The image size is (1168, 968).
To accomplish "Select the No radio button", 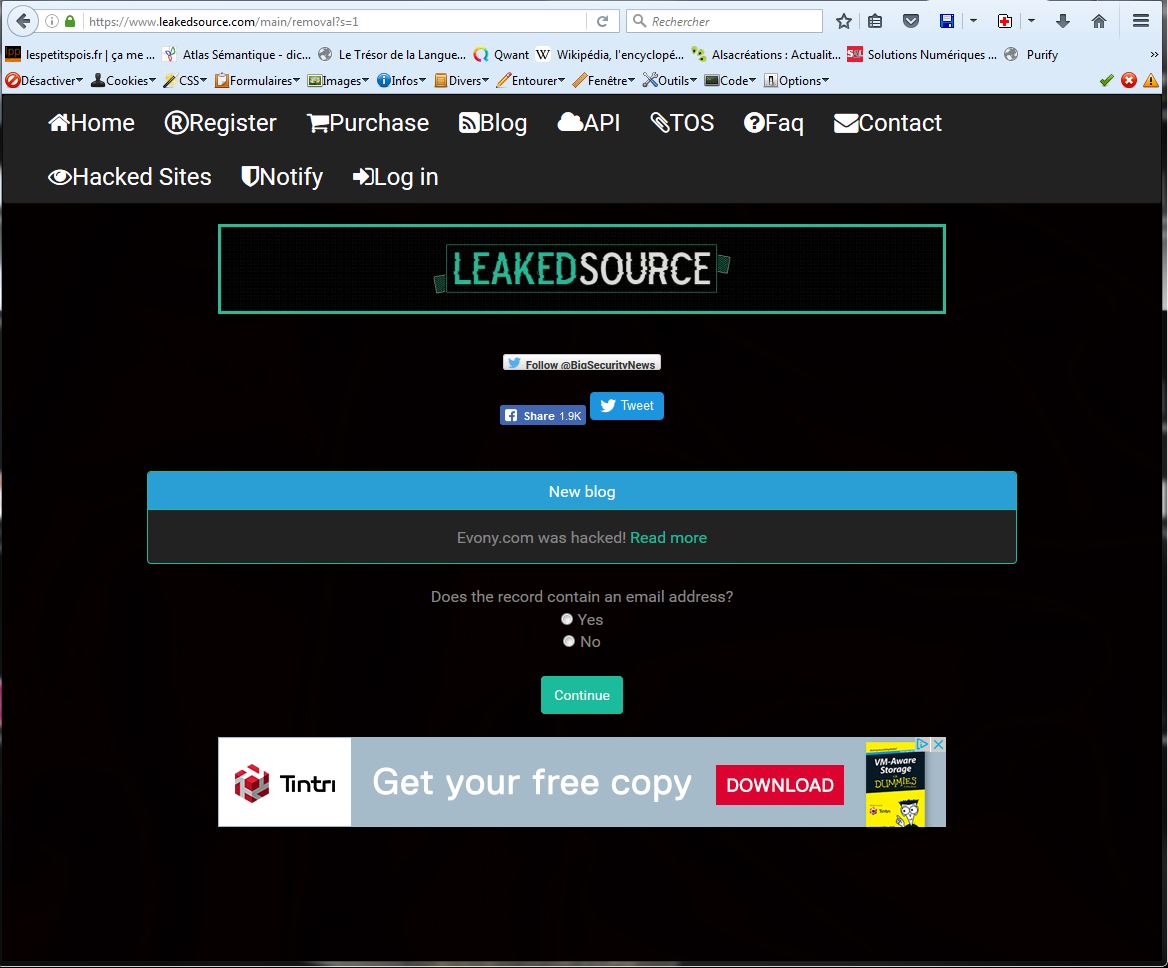I will pos(569,641).
